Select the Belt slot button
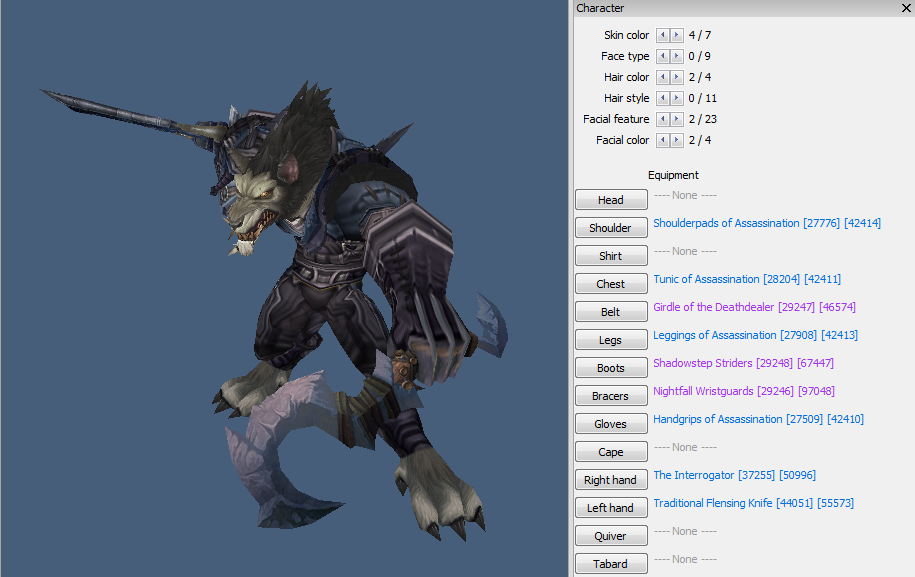Viewport: 915px width, 577px height. tap(611, 312)
